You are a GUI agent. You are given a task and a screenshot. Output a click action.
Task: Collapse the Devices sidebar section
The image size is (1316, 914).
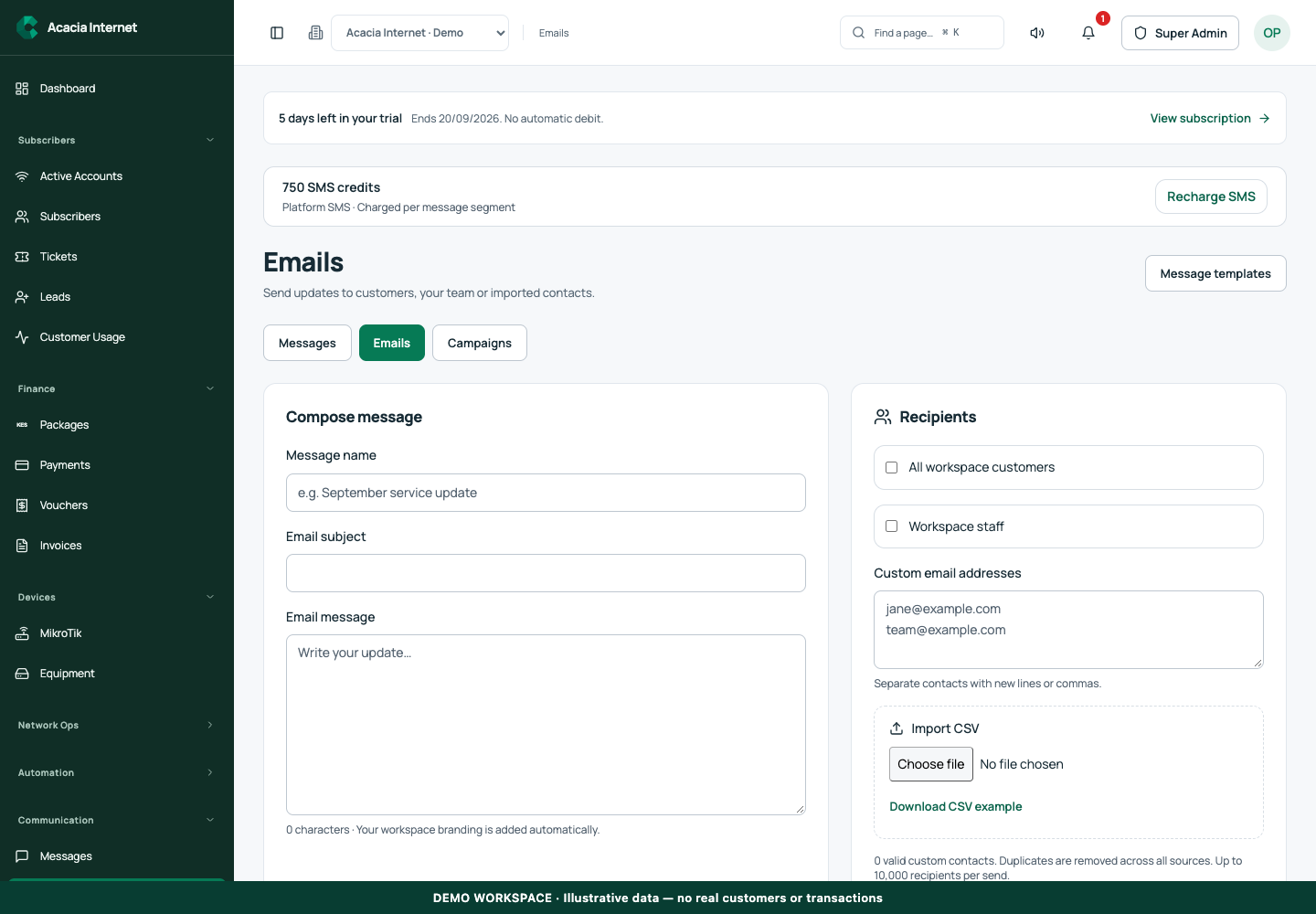pos(117,597)
